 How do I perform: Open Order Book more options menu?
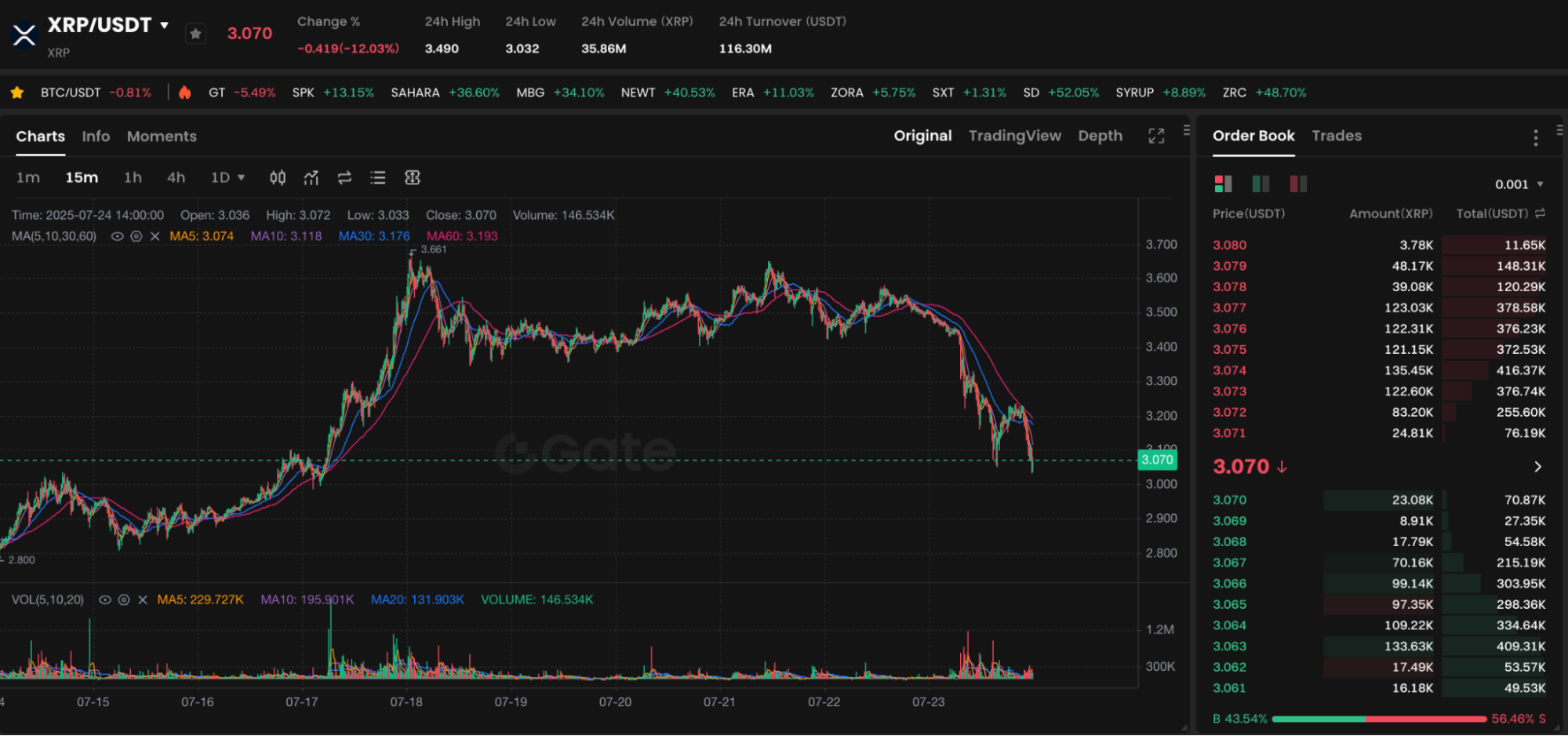1536,137
